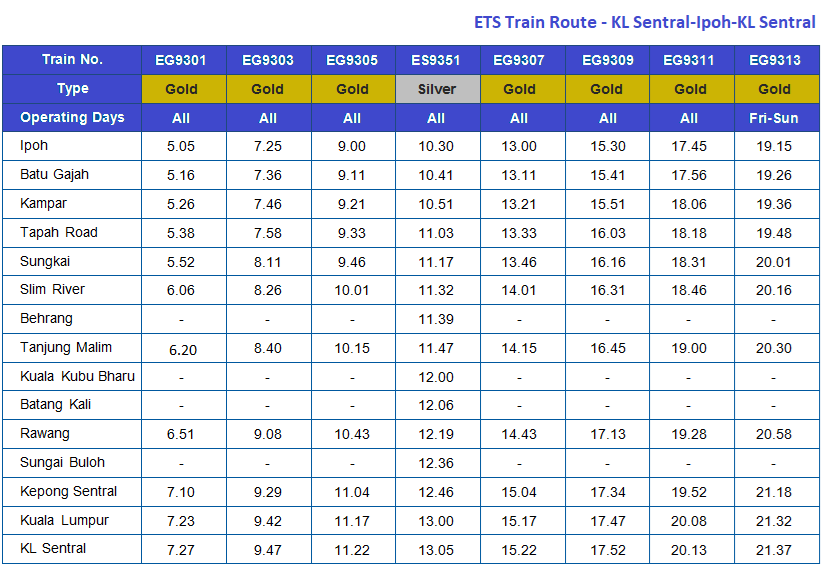Select the ES9351 train column header
The width and height of the screenshot is (821, 566).
[x=436, y=60]
